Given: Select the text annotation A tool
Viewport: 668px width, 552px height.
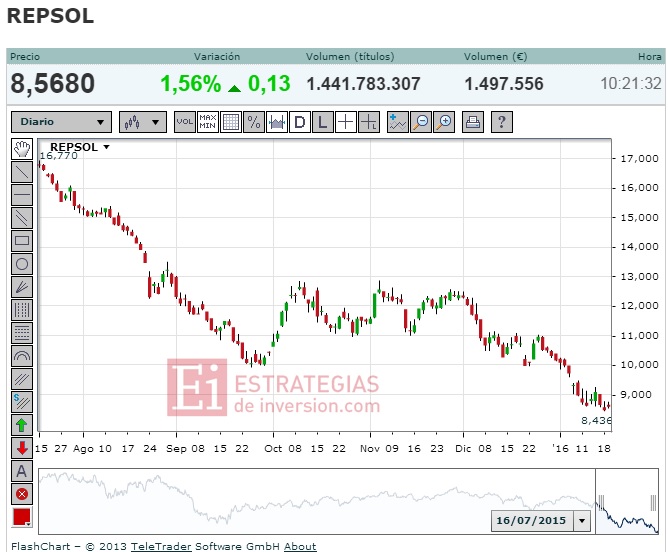Looking at the screenshot, I should [22, 471].
